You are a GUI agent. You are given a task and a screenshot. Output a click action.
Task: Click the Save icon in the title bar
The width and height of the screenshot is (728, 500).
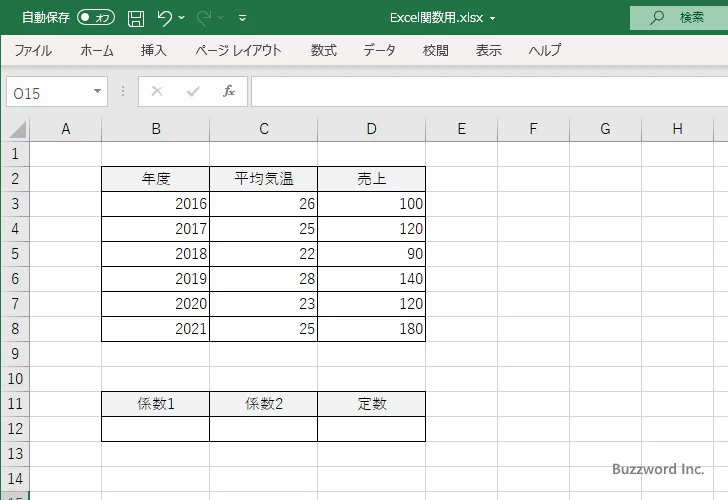[x=136, y=18]
